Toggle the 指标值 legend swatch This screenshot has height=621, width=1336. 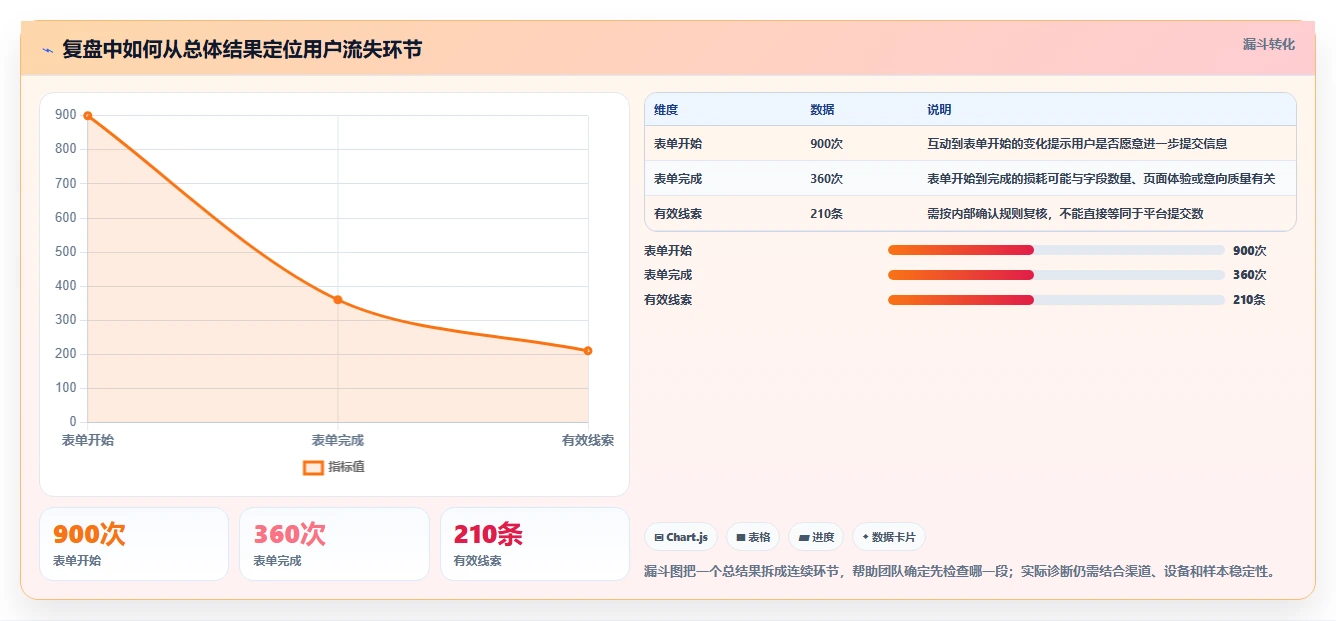click(x=313, y=467)
